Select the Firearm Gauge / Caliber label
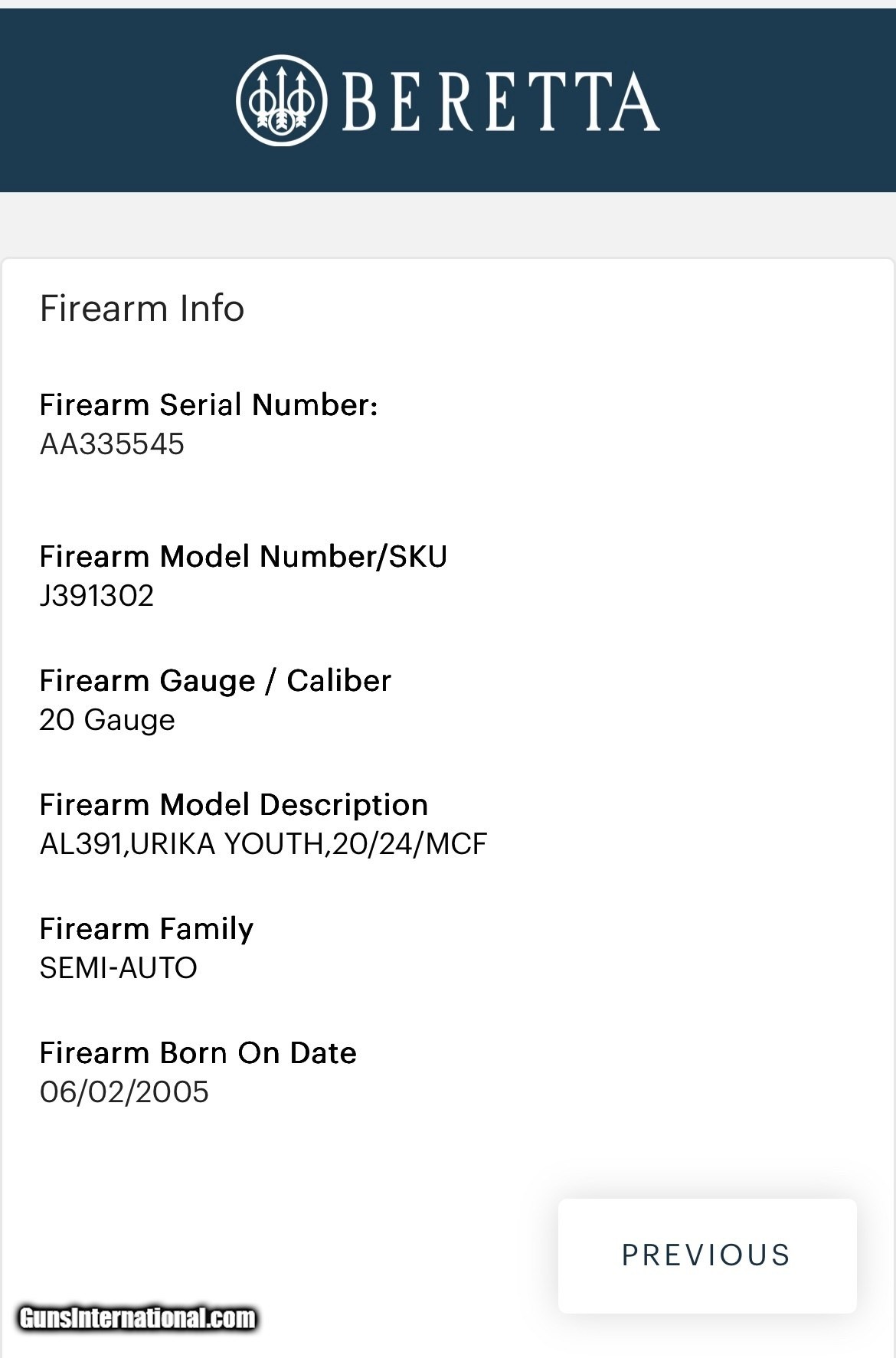This screenshot has height=1358, width=896. pos(215,680)
